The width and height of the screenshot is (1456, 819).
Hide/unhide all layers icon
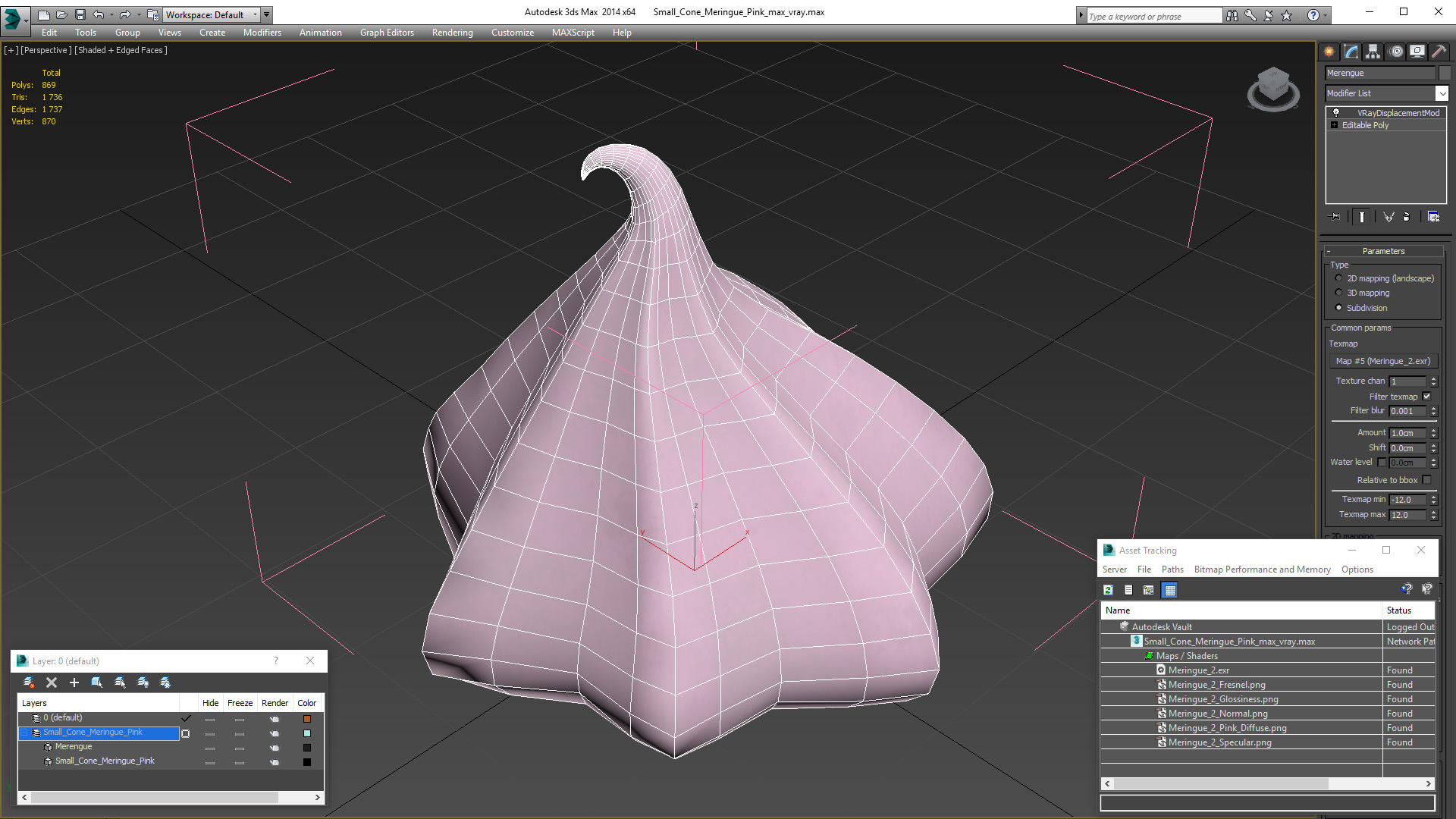pos(143,682)
